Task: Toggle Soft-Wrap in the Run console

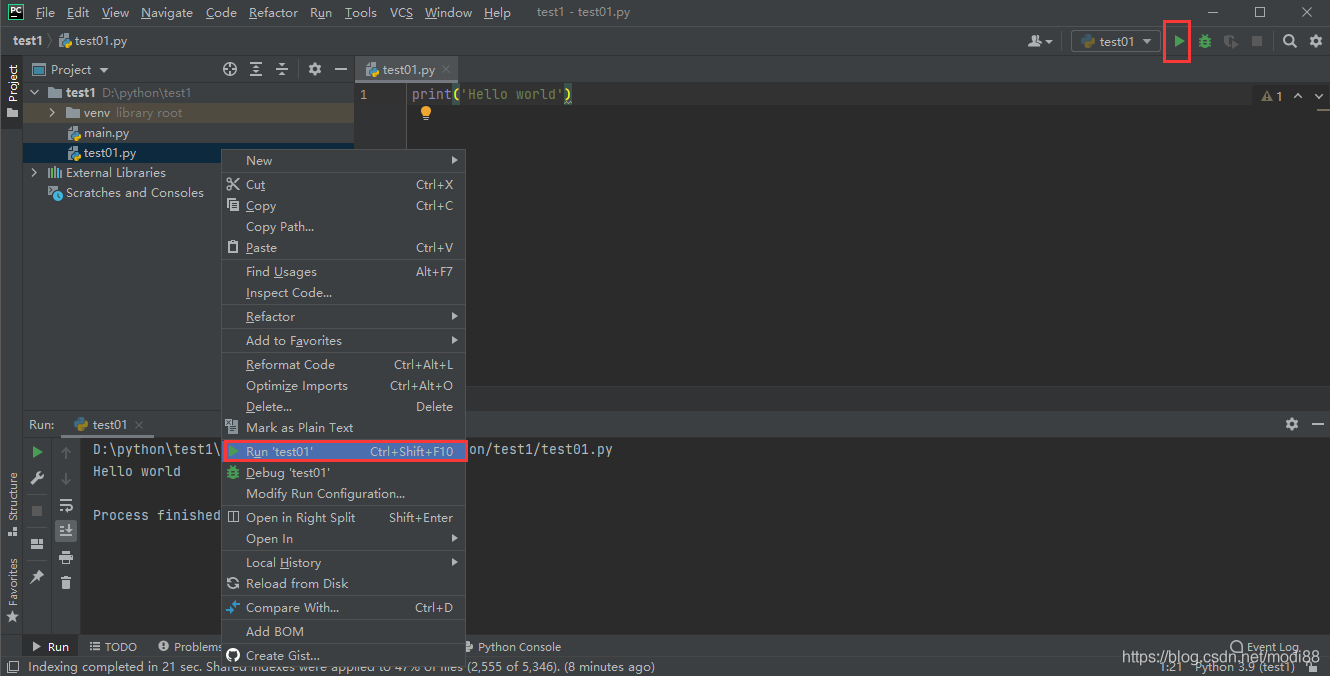Action: [65, 504]
